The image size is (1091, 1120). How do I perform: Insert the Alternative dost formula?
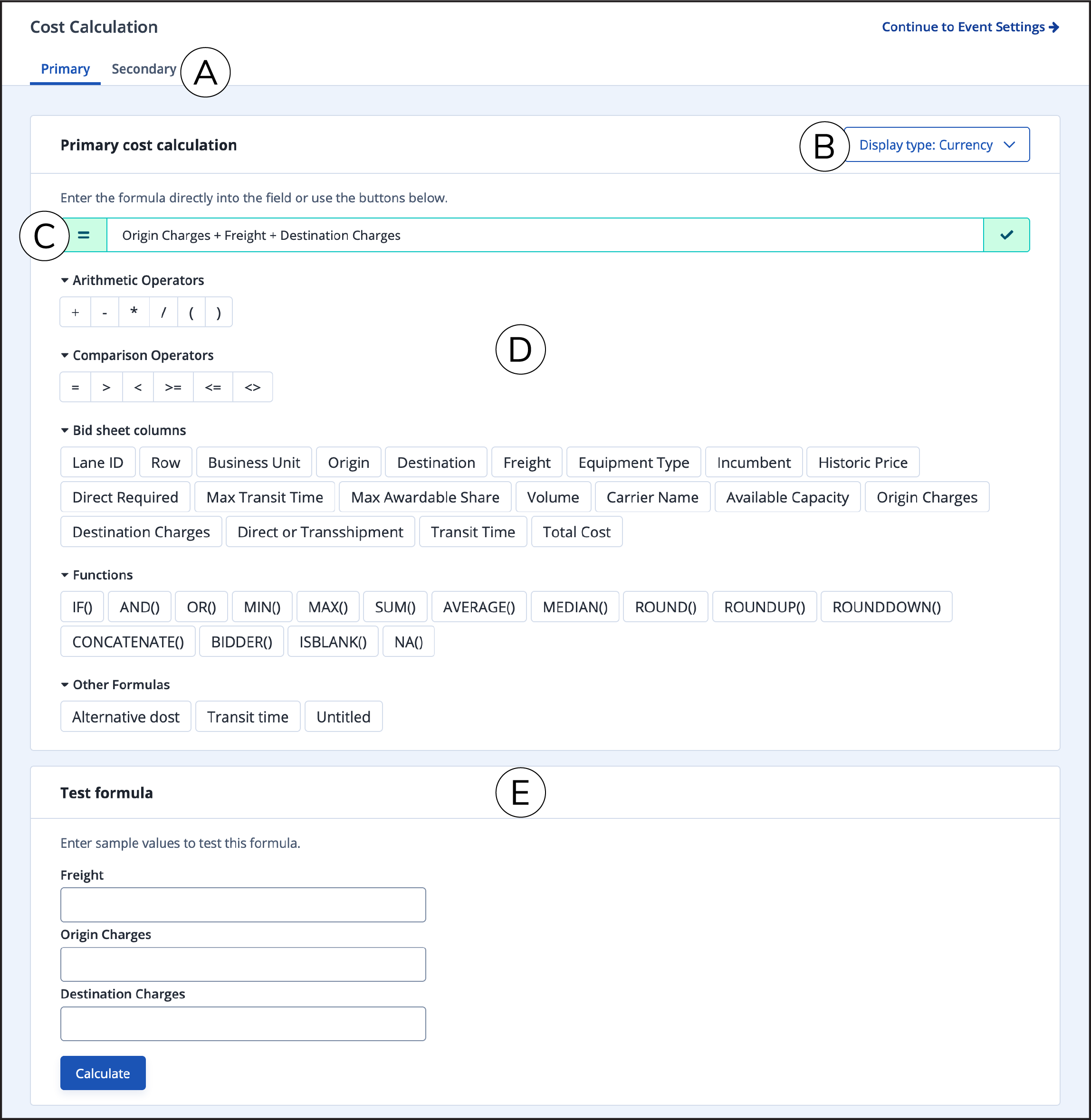click(125, 717)
